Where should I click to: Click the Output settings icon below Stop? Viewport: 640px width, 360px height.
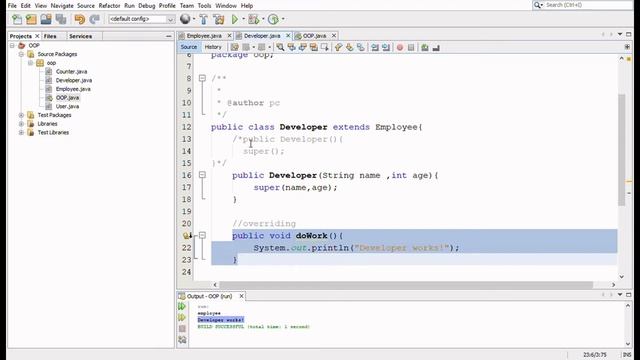[x=182, y=340]
